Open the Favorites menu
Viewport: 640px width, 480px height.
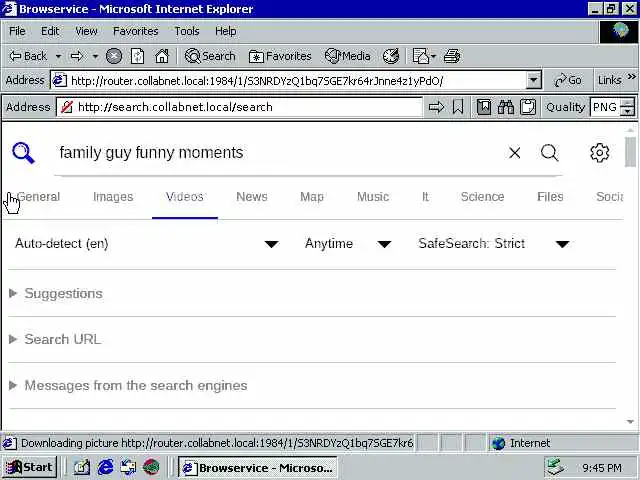pos(136,31)
